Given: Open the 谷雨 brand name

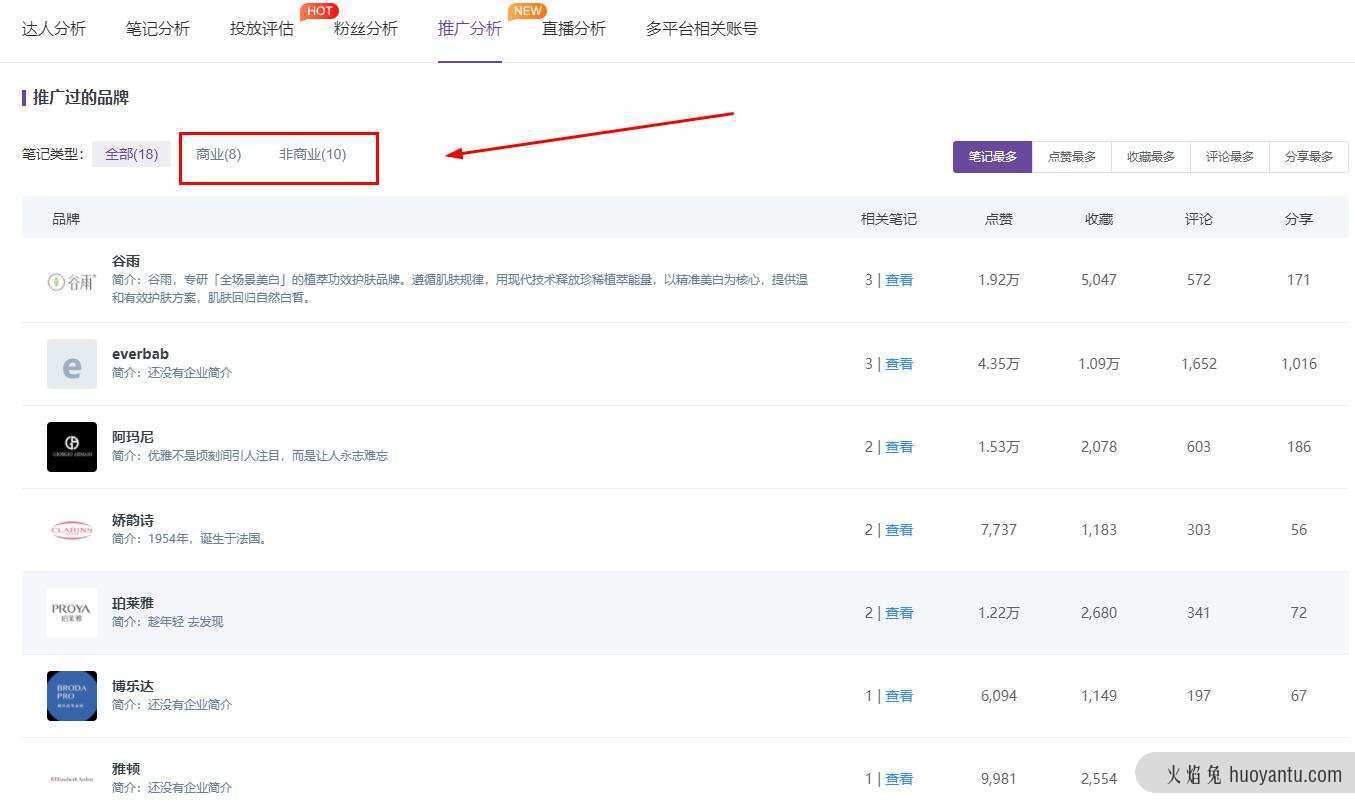Looking at the screenshot, I should (126, 261).
